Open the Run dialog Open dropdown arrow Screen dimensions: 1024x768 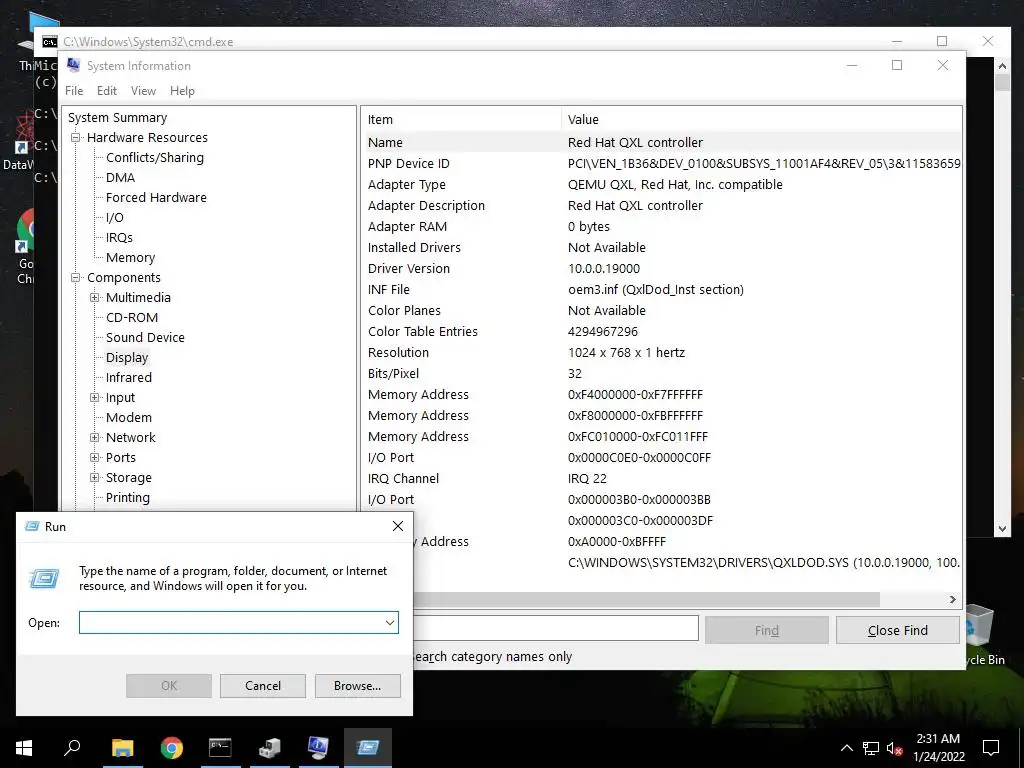click(x=390, y=623)
